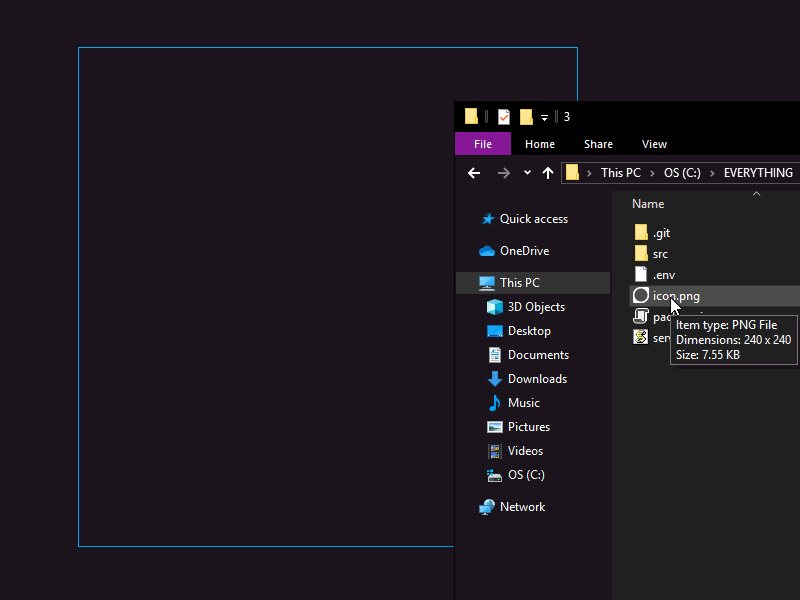Expand the chevron before This PC breadcrumb

[x=589, y=173]
